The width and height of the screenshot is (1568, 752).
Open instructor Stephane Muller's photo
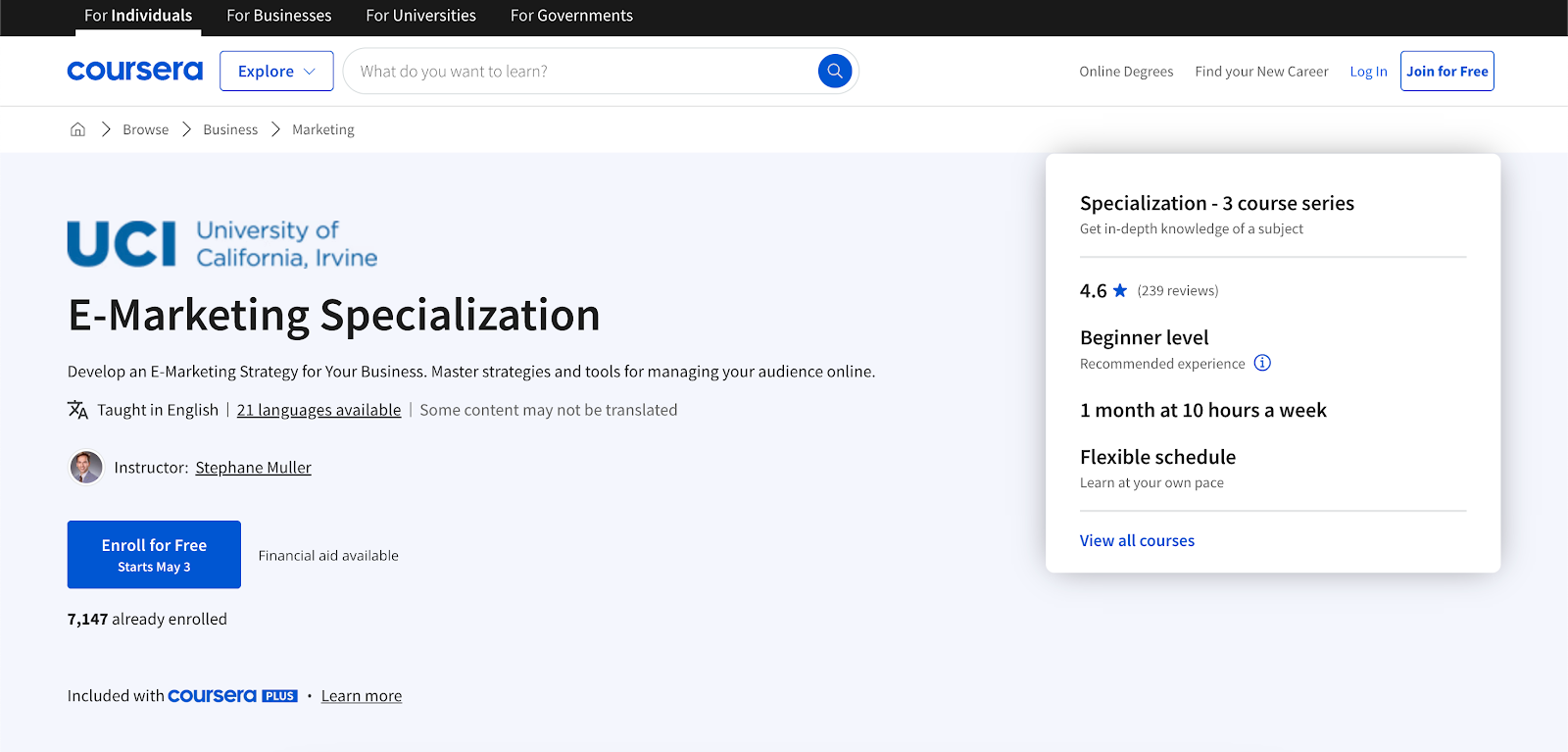tap(86, 468)
